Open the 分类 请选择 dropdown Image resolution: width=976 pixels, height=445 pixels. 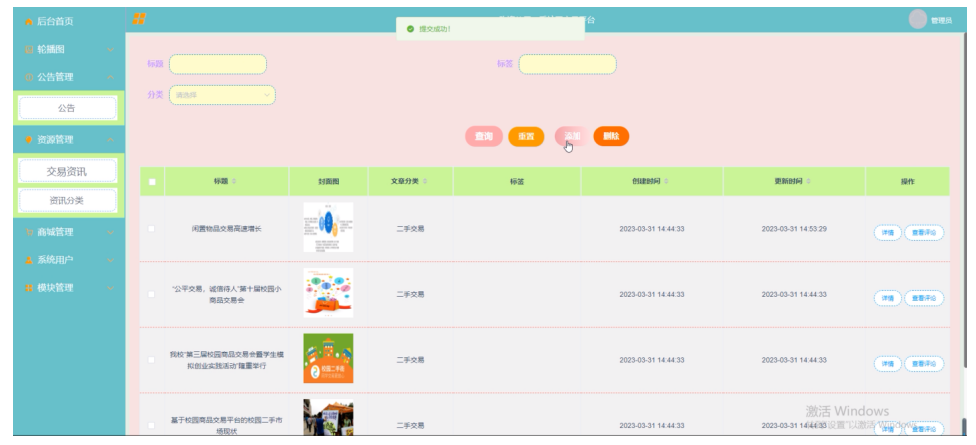click(222, 95)
